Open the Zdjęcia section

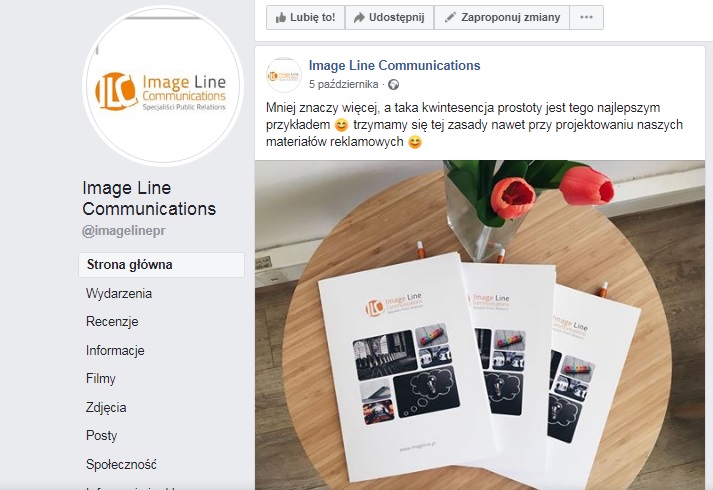[106, 407]
